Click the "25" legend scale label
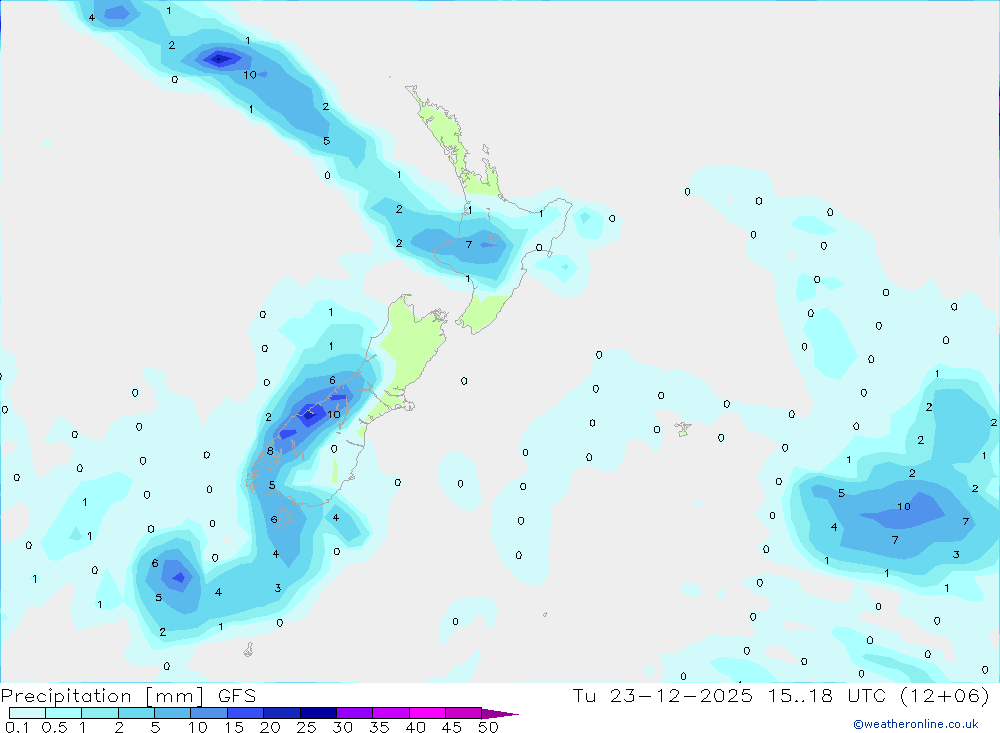The height and width of the screenshot is (733, 1000). pos(306,727)
